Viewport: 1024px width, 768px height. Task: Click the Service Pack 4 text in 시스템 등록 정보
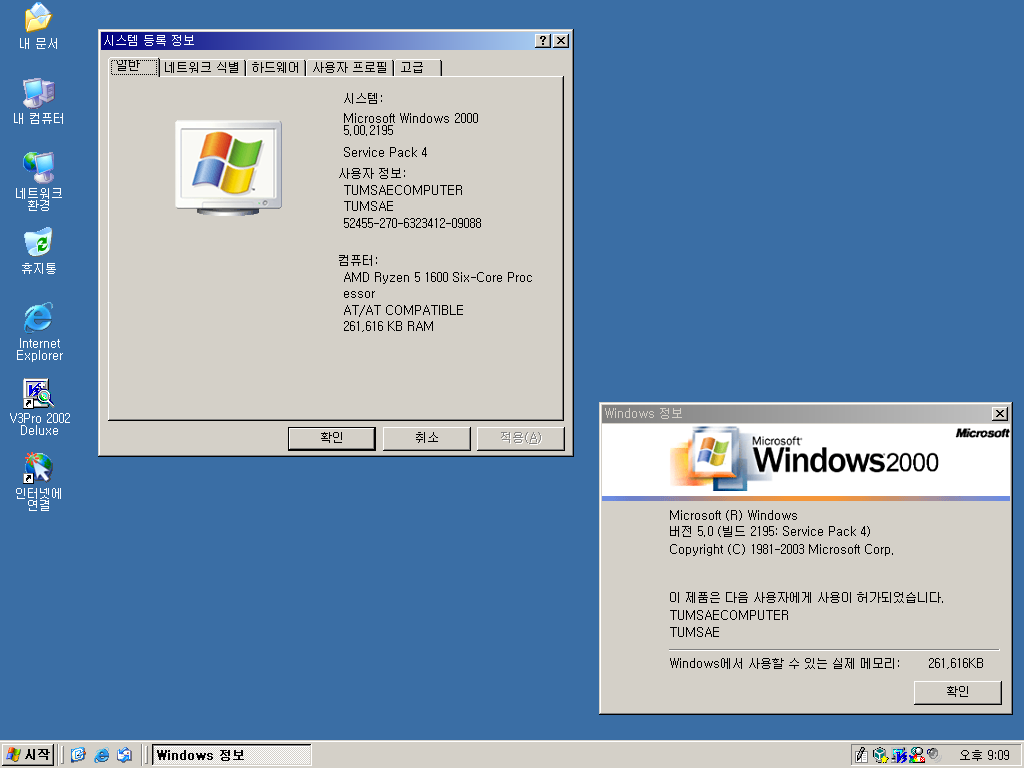click(x=385, y=152)
